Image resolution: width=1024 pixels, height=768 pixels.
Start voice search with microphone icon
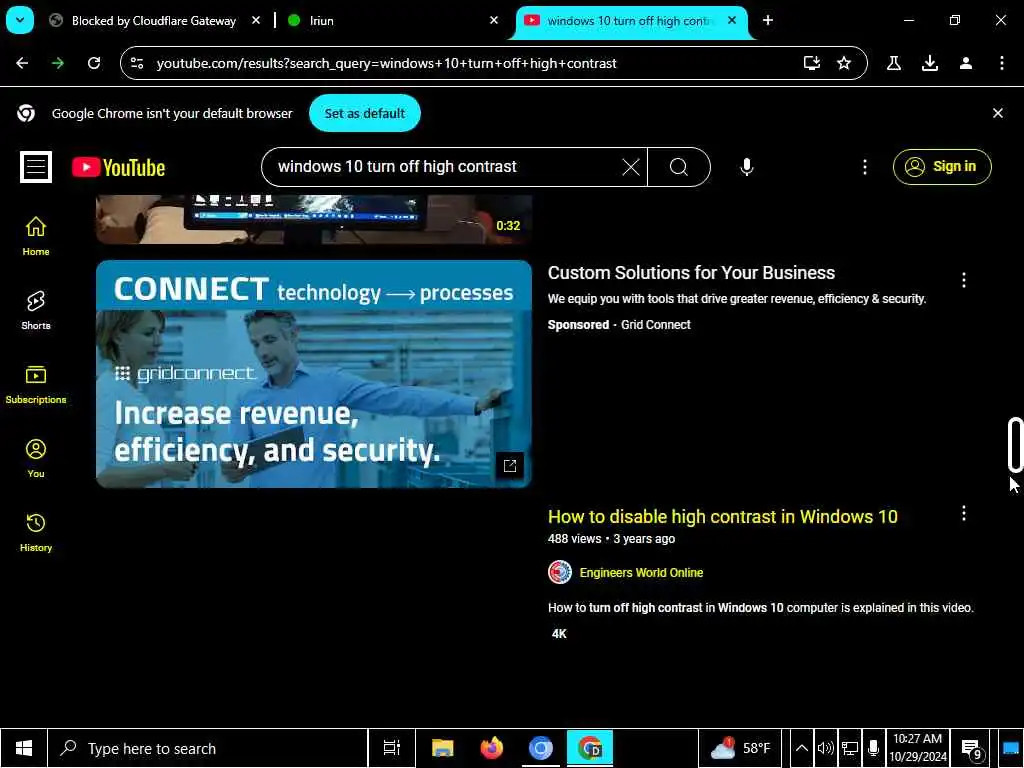click(746, 167)
